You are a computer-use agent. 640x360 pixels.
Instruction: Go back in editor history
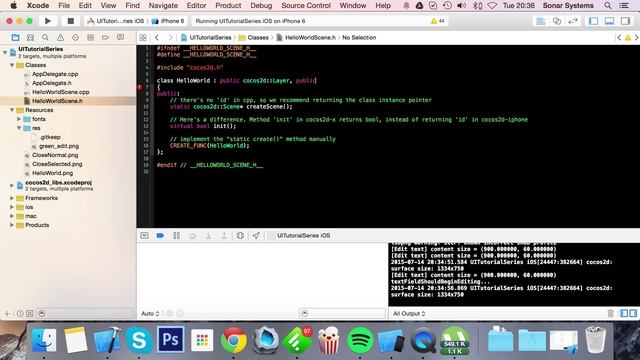coord(157,38)
